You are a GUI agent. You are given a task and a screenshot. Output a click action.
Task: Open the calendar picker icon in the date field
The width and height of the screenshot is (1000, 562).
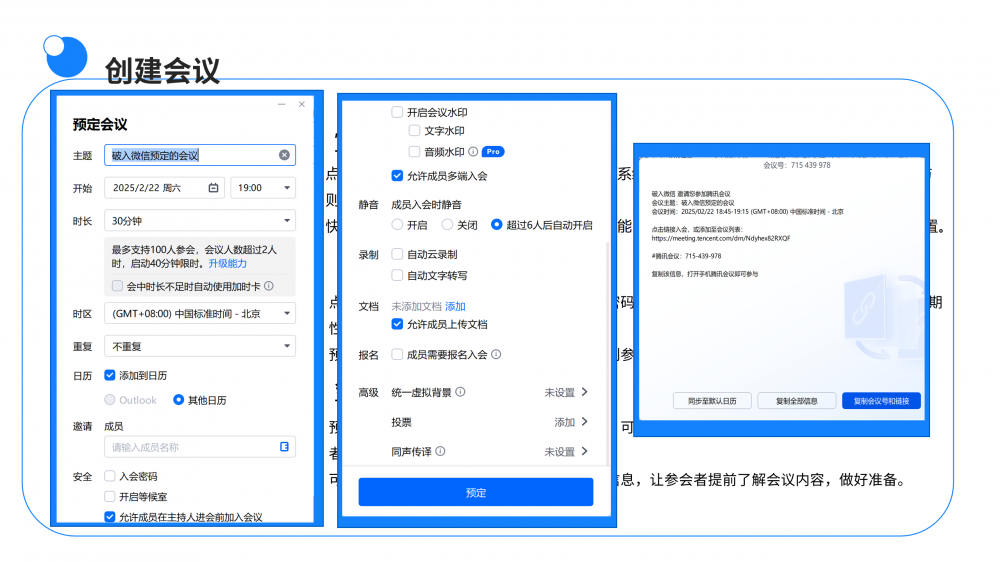coord(214,188)
